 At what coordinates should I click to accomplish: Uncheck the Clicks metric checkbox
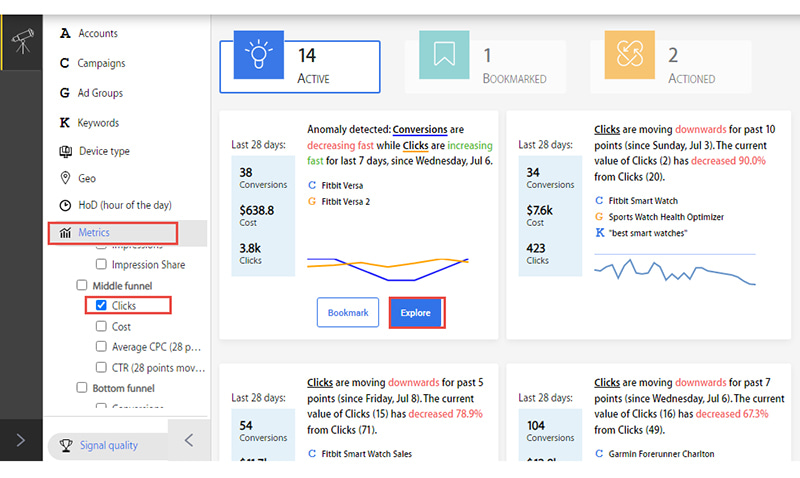101,305
